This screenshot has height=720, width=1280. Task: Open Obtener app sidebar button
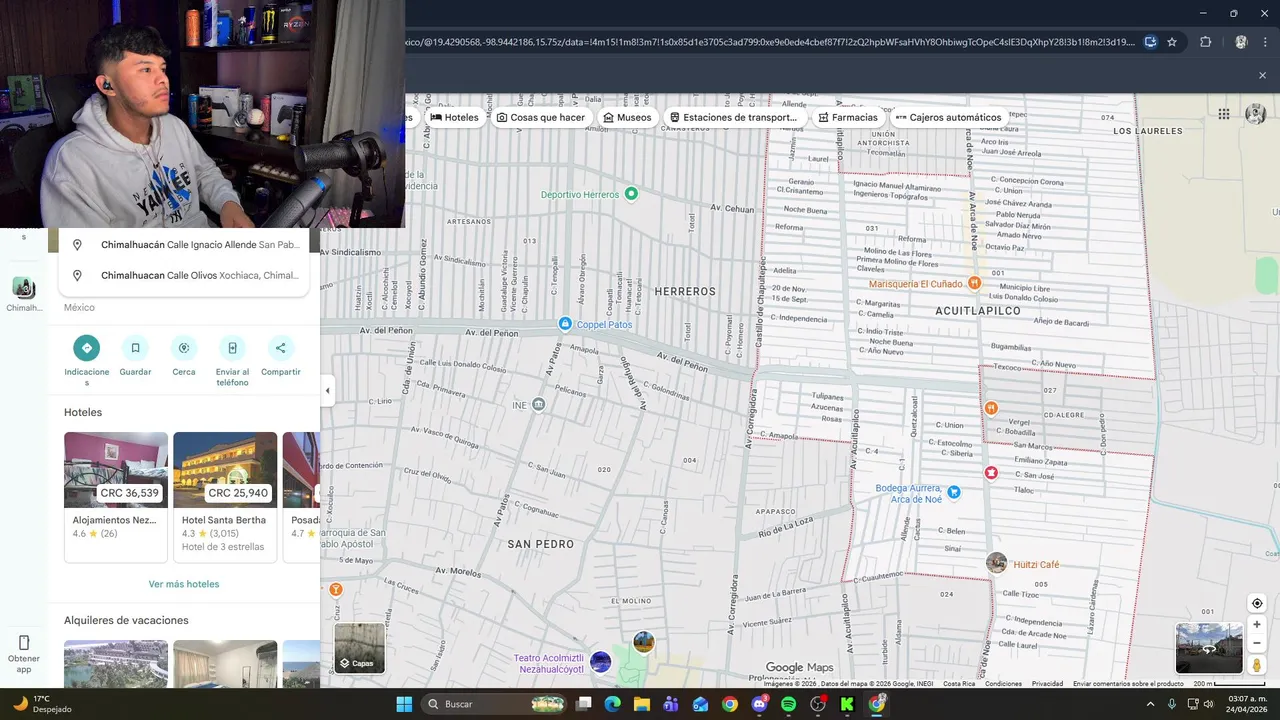tap(24, 653)
